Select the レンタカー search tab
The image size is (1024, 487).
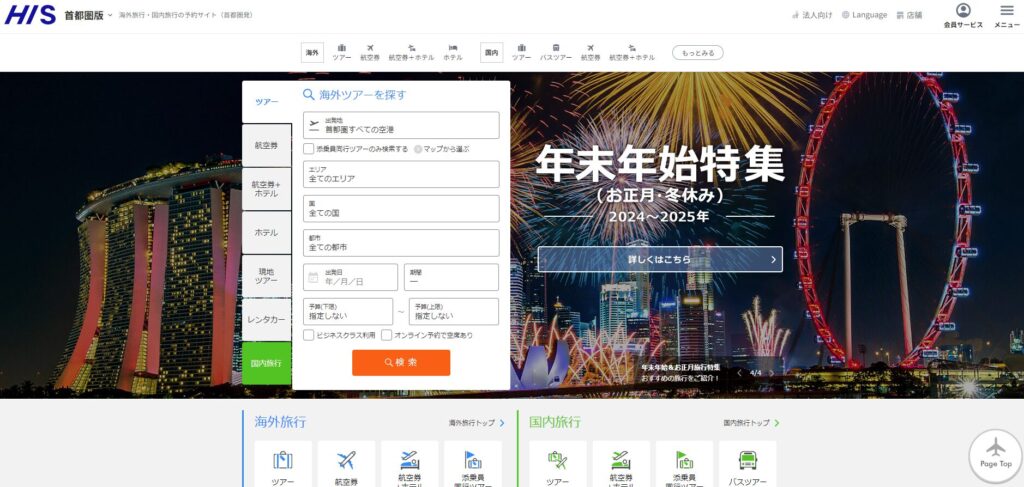pyautogui.click(x=267, y=319)
